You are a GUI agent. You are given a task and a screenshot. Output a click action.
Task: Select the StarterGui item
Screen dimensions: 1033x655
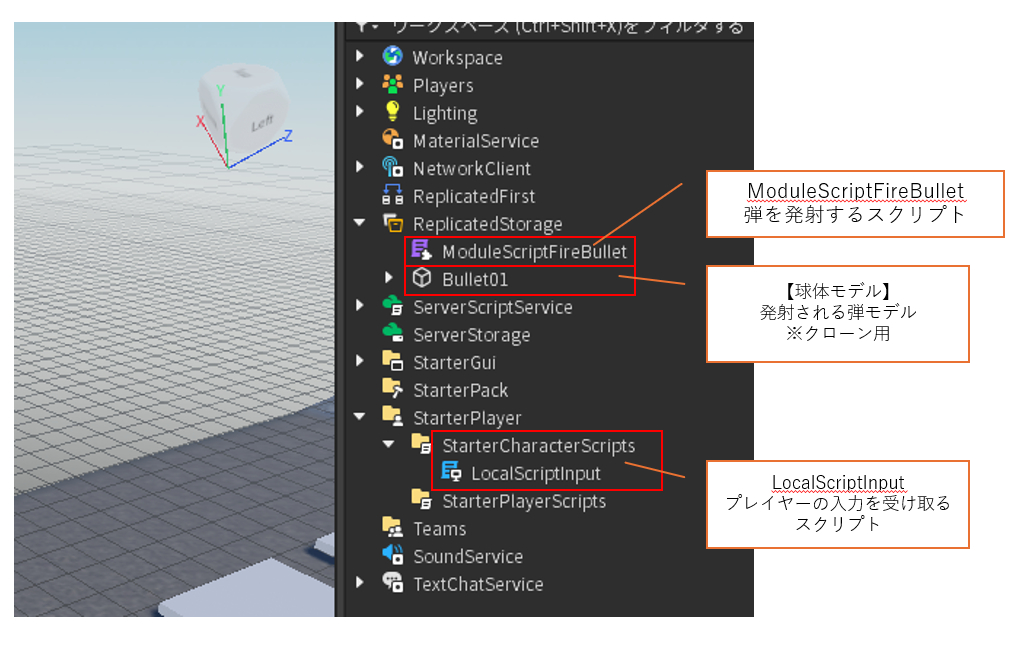(x=454, y=362)
